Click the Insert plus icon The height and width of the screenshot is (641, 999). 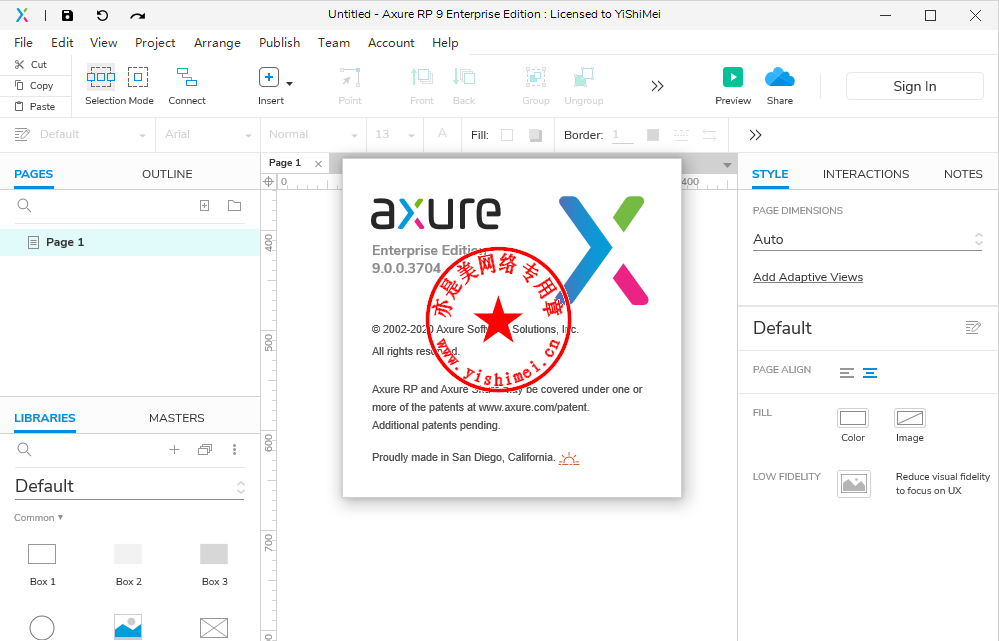269,77
